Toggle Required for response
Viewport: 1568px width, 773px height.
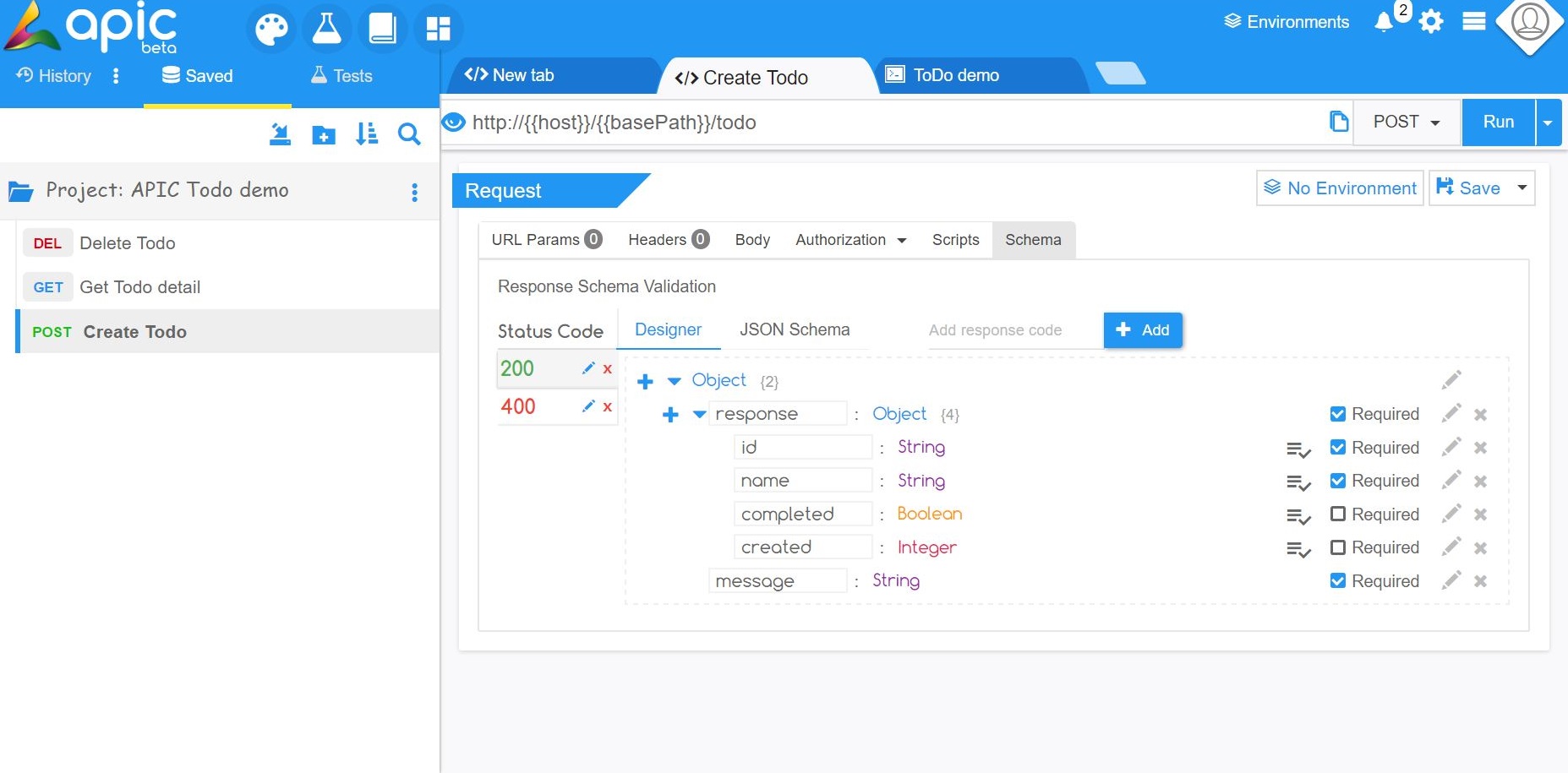click(x=1338, y=414)
